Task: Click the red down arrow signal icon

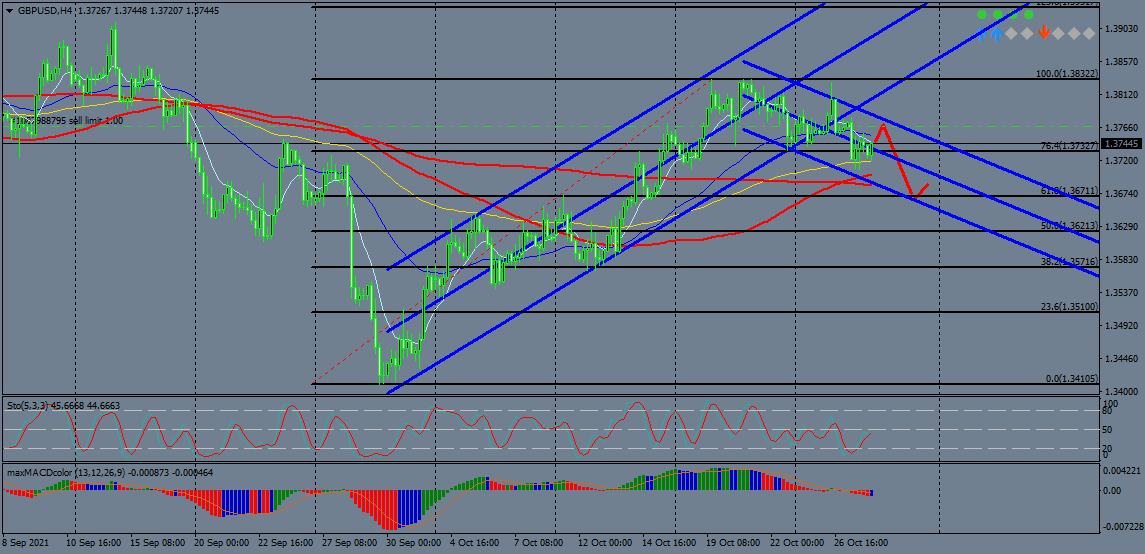Action: tap(1043, 33)
